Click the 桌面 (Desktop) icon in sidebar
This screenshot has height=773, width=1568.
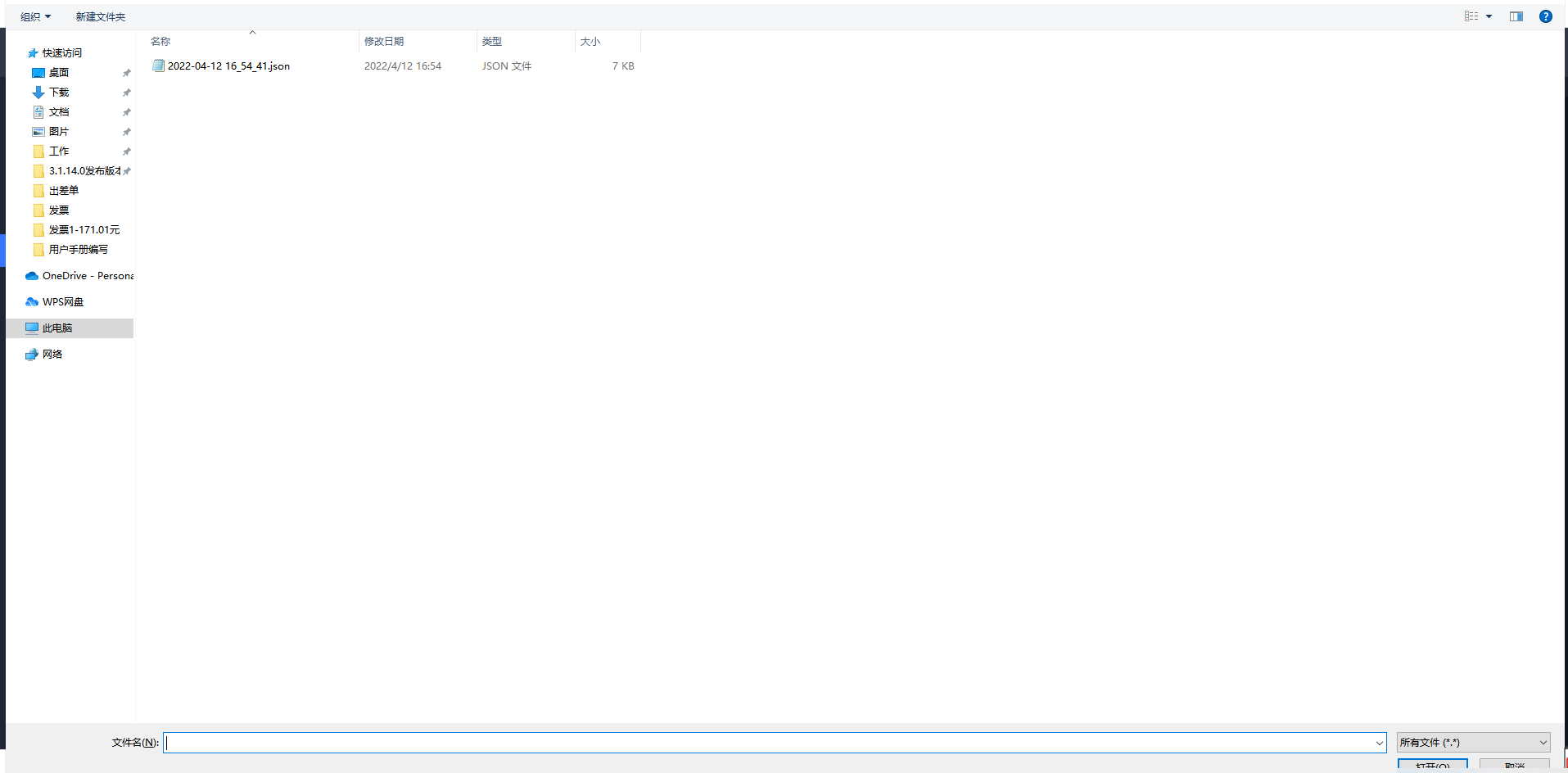click(38, 73)
